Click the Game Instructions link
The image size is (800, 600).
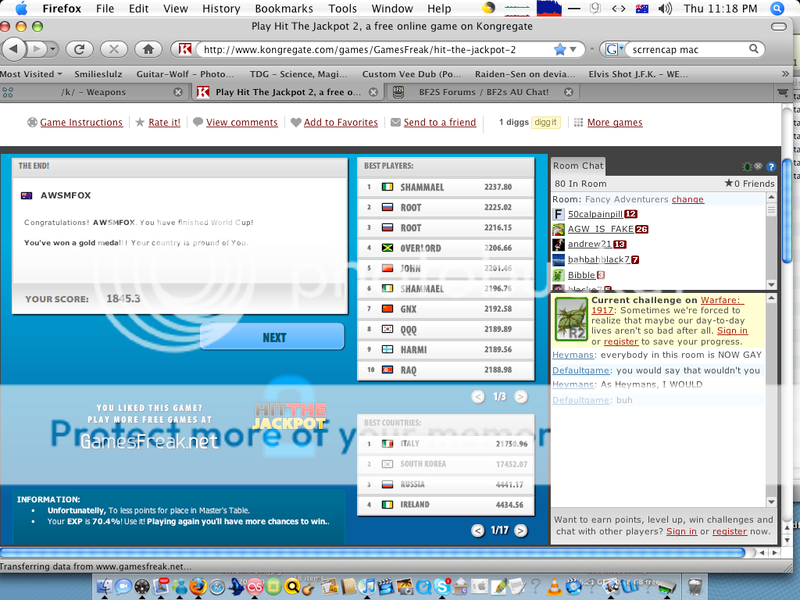[81, 122]
